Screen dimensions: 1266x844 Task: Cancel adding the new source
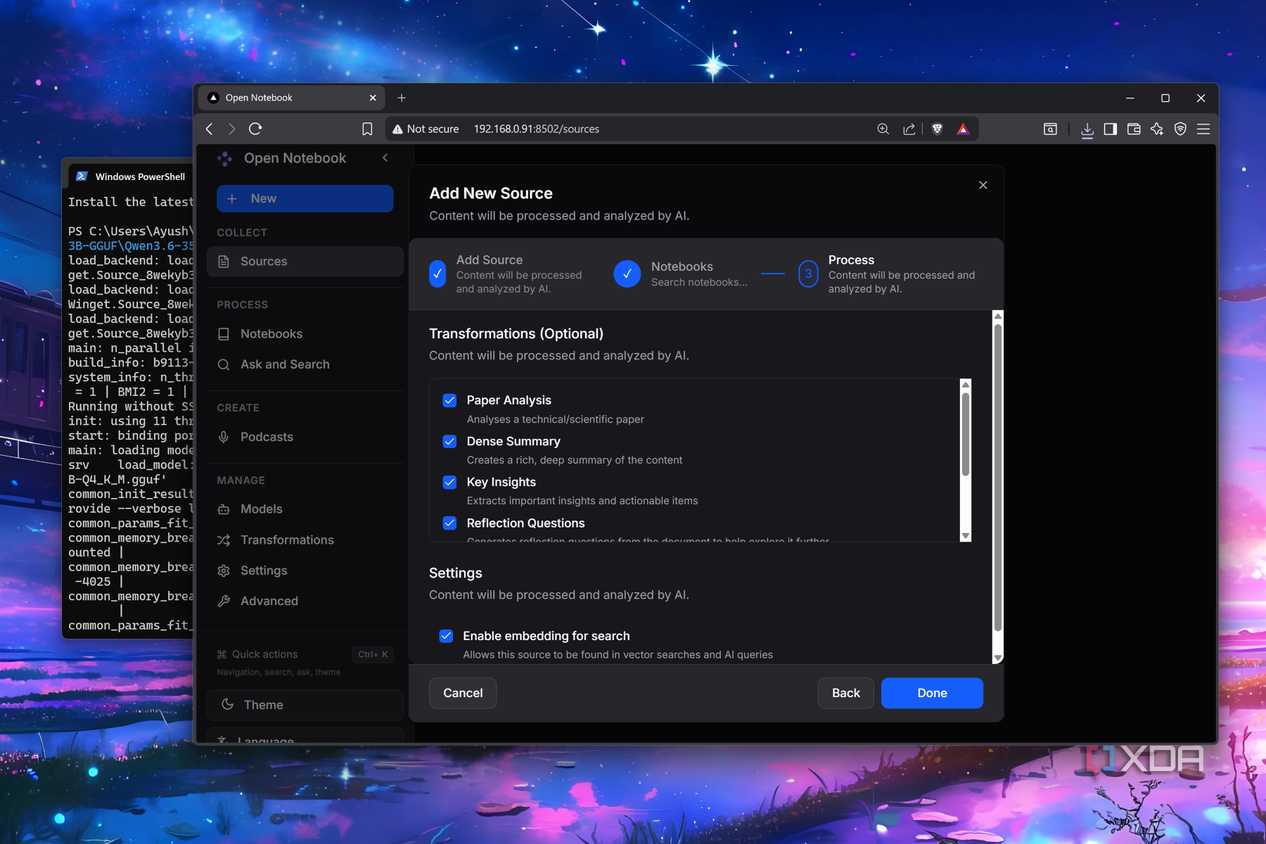(x=463, y=693)
